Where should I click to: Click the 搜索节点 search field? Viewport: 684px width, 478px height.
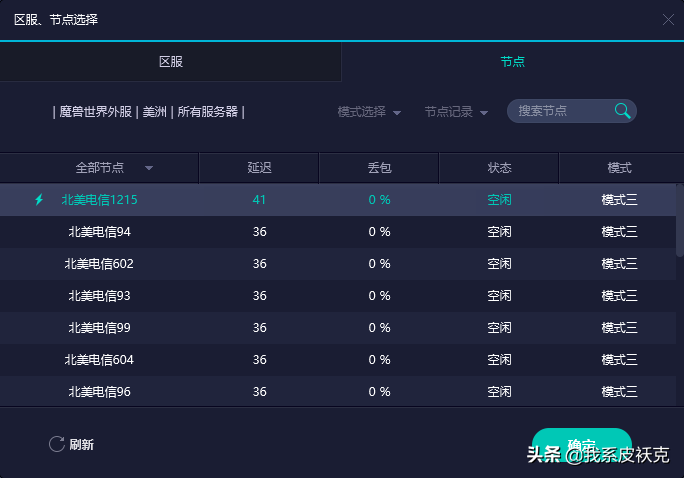coord(571,111)
